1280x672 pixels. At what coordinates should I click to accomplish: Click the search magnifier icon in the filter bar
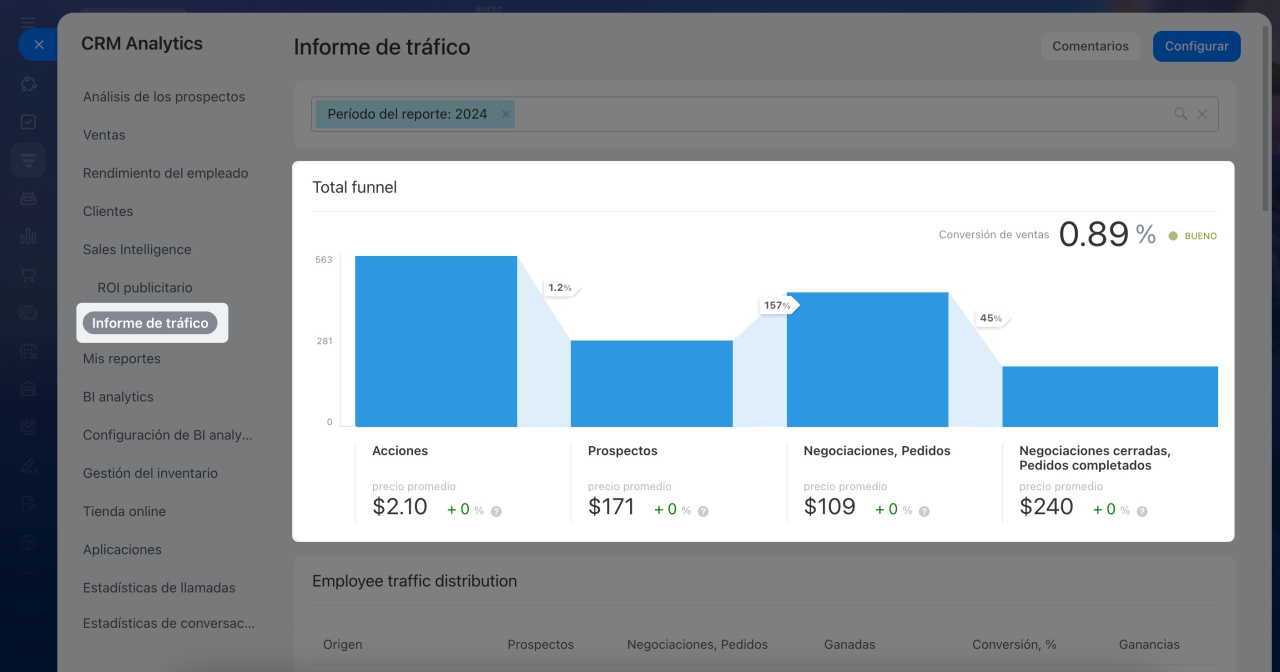pos(1181,114)
